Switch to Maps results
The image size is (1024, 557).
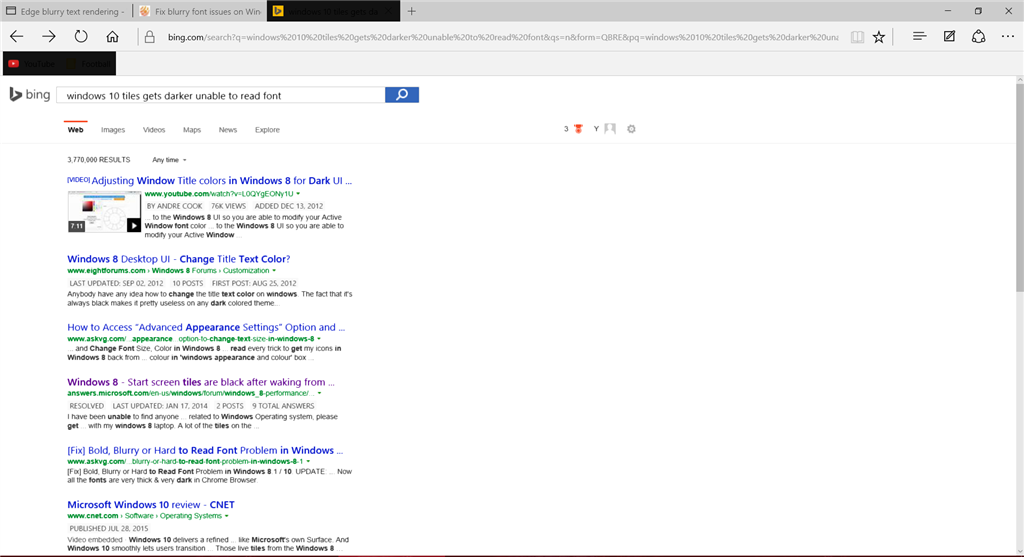192,130
